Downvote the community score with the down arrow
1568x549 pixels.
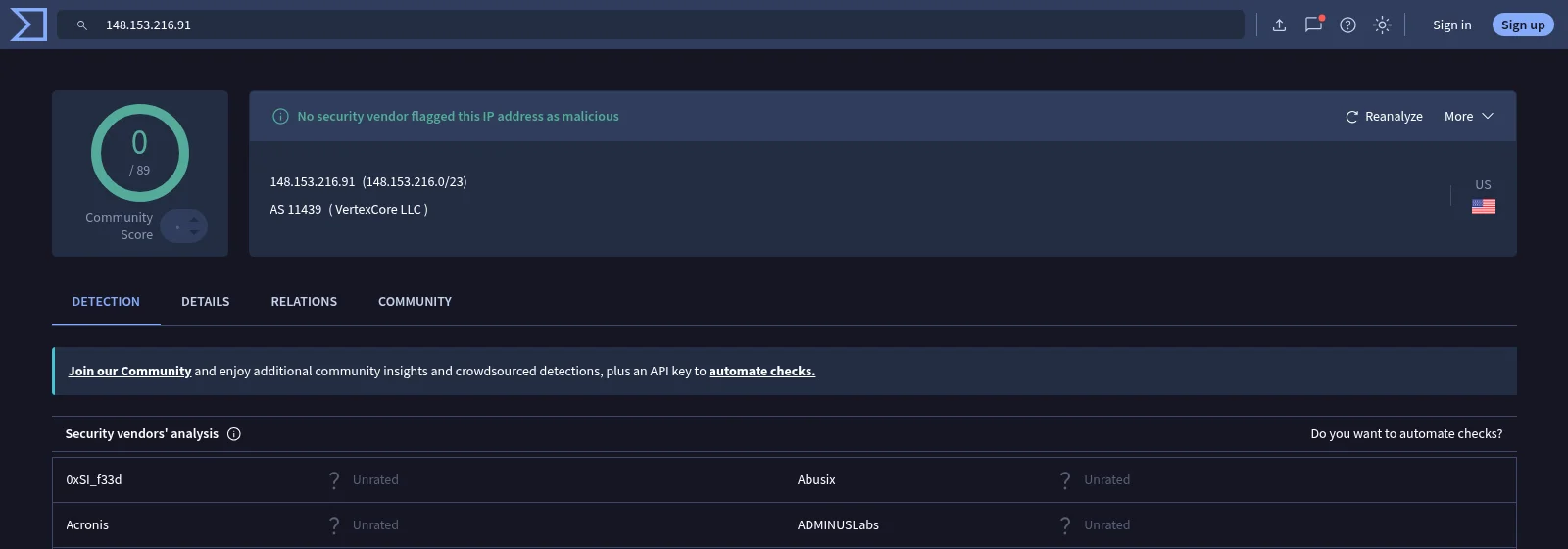click(194, 232)
